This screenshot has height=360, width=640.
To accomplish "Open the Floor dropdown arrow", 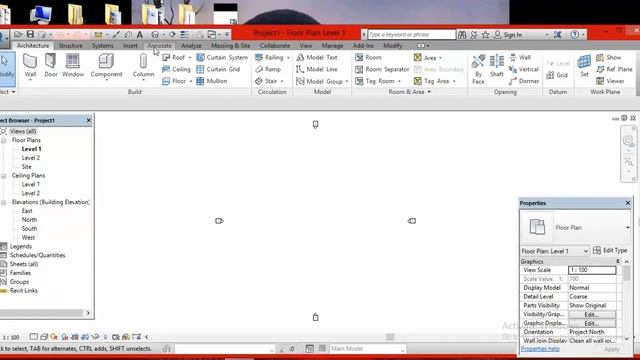I will pyautogui.click(x=191, y=82).
